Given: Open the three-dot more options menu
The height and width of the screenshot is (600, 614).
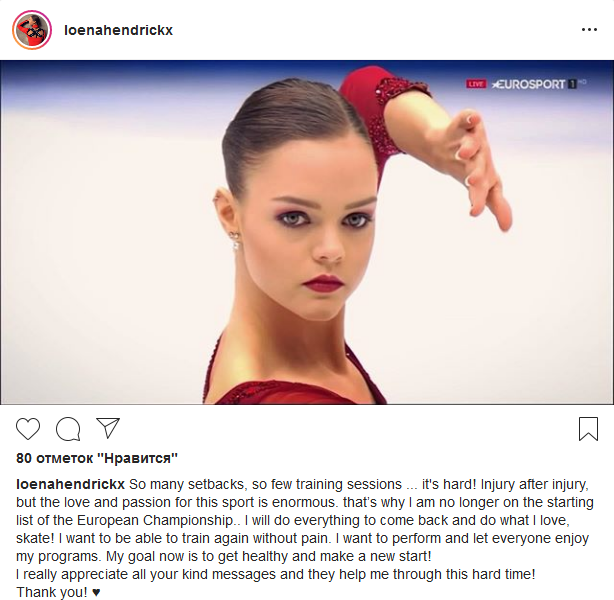Looking at the screenshot, I should [589, 30].
